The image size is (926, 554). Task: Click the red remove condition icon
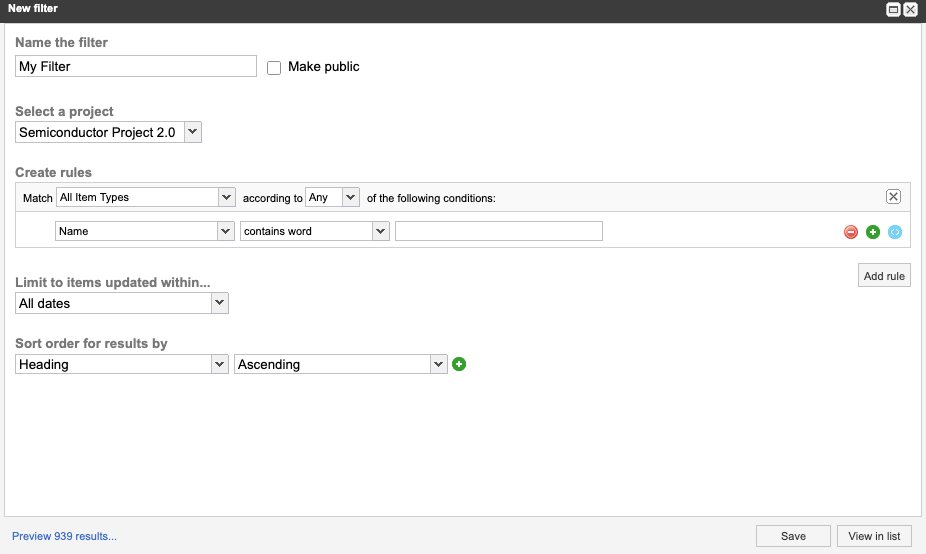point(851,232)
